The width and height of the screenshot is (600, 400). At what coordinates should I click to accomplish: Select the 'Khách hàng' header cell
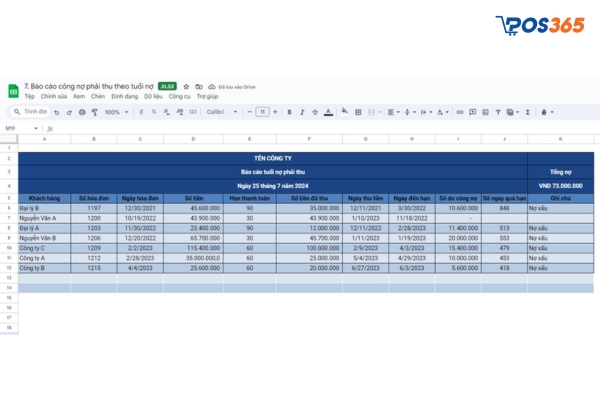[x=44, y=198]
